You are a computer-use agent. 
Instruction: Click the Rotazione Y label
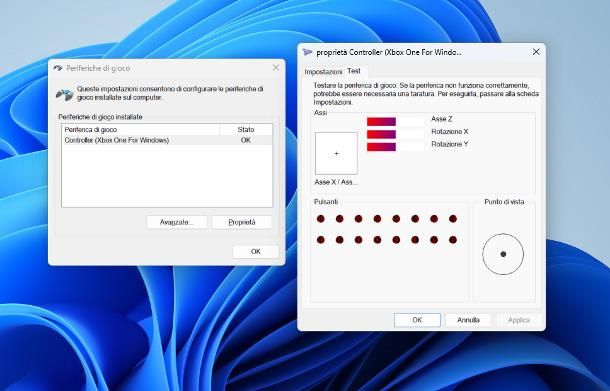[x=450, y=144]
